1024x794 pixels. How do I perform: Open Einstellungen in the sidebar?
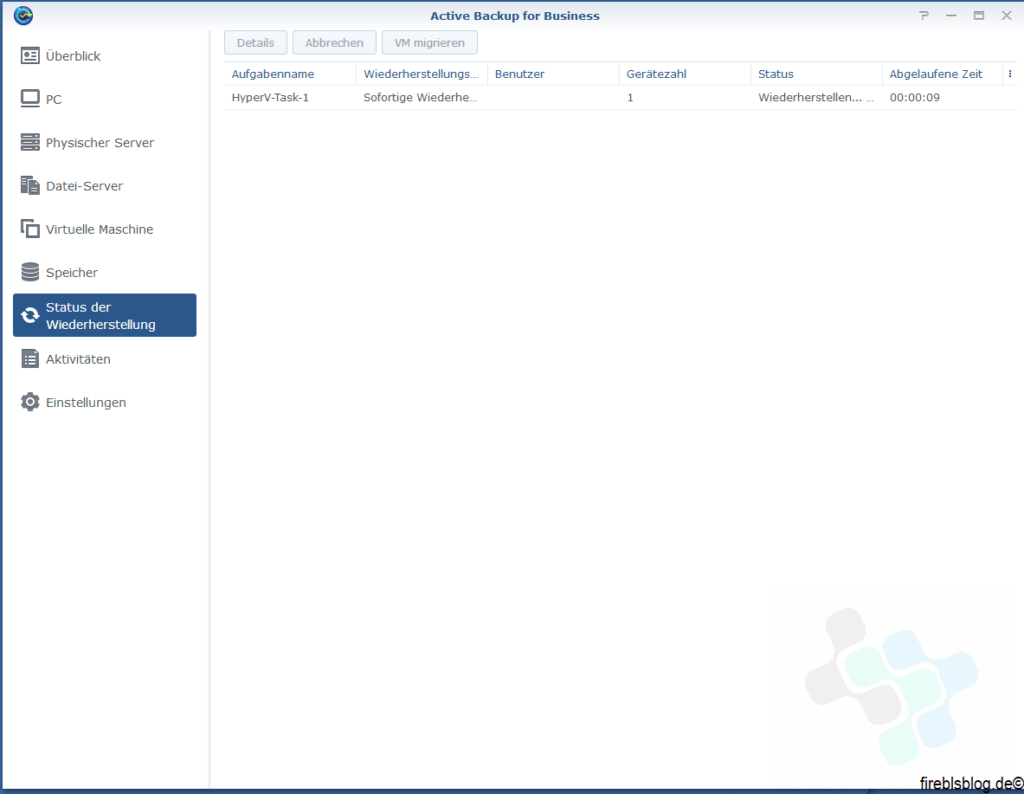point(104,402)
